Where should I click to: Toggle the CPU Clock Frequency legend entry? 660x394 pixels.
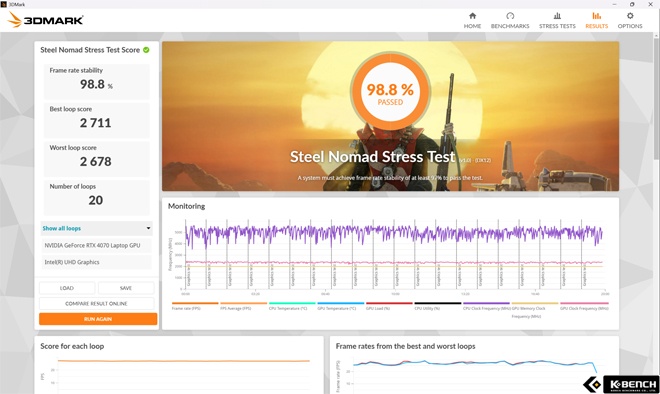pyautogui.click(x=486, y=308)
